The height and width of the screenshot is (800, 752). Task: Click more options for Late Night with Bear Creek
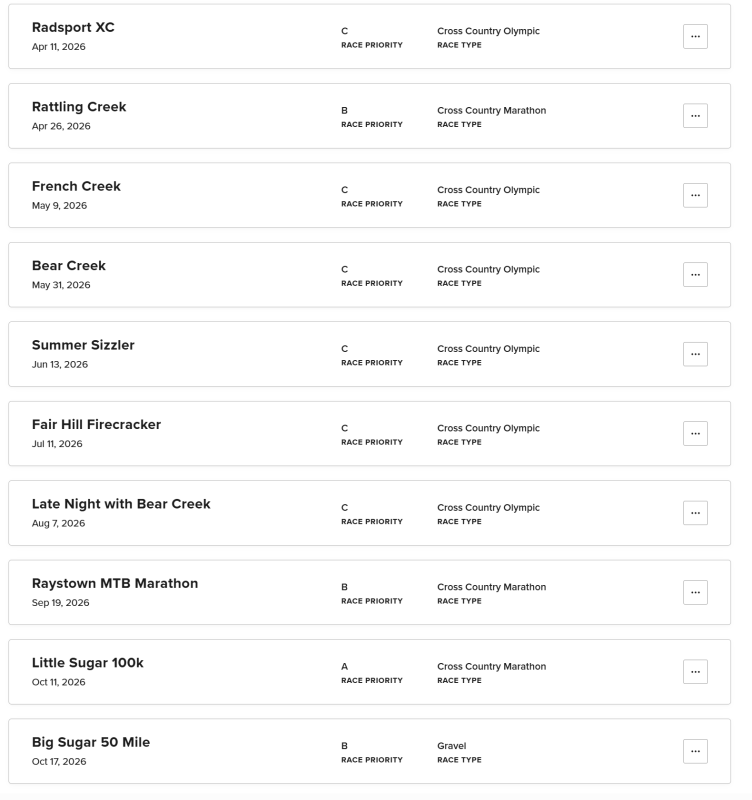(695, 513)
